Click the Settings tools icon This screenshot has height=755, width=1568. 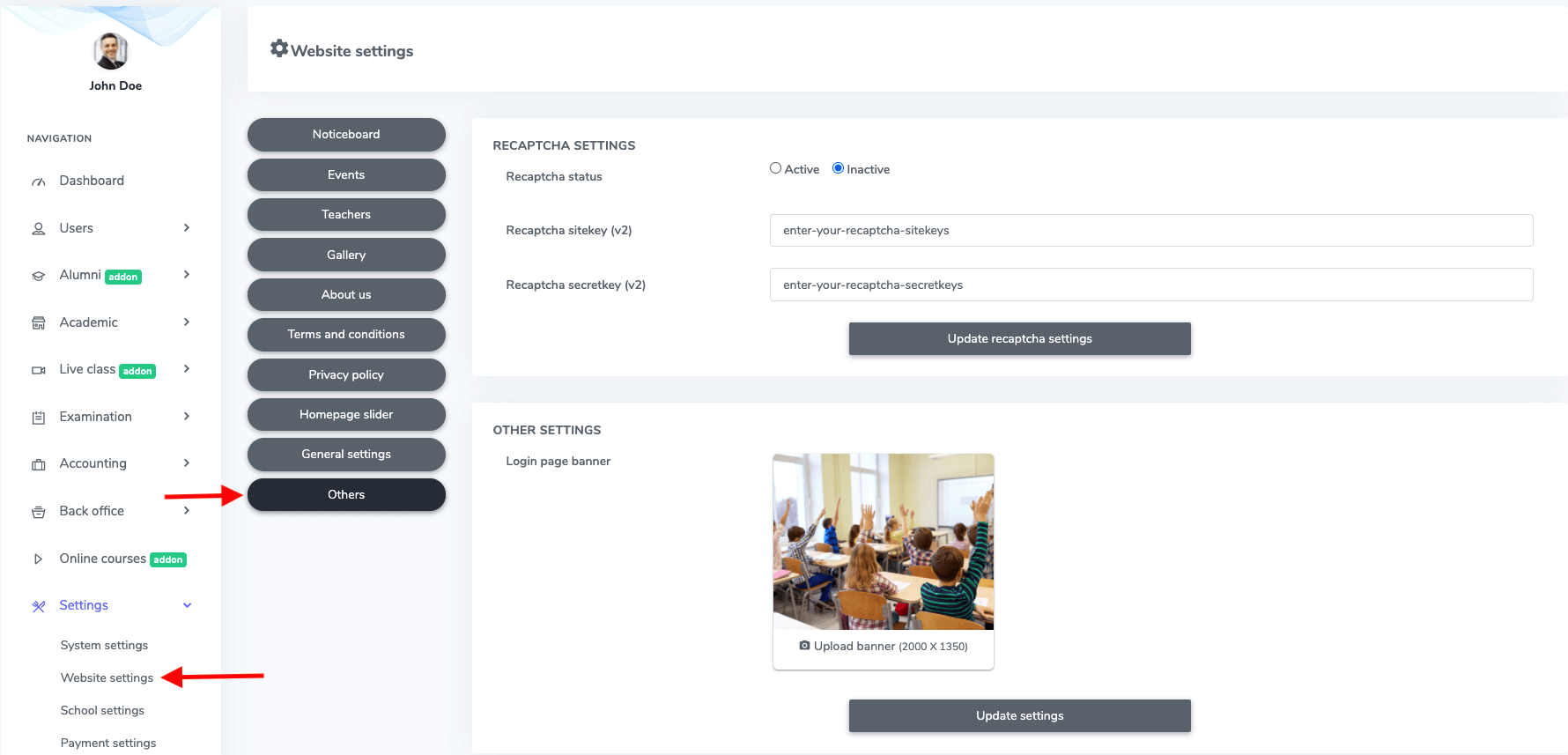pos(39,606)
